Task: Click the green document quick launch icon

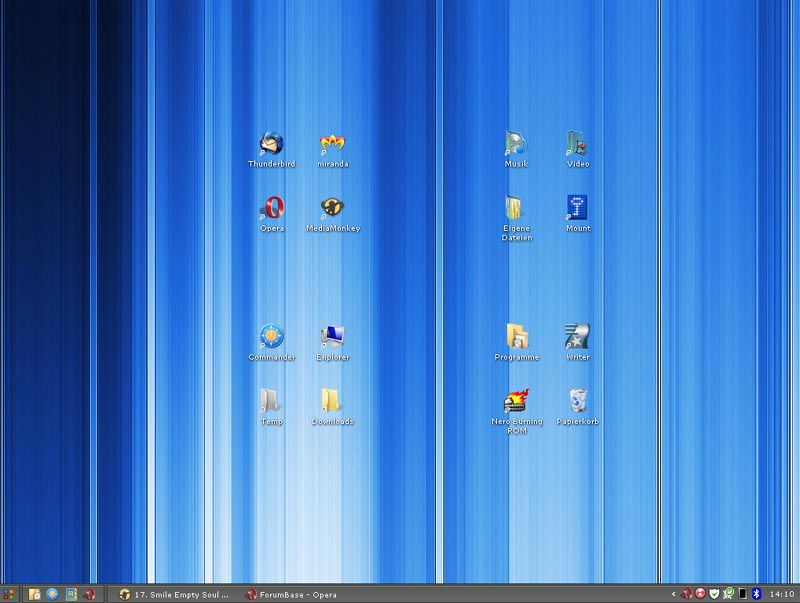Action: point(71,594)
